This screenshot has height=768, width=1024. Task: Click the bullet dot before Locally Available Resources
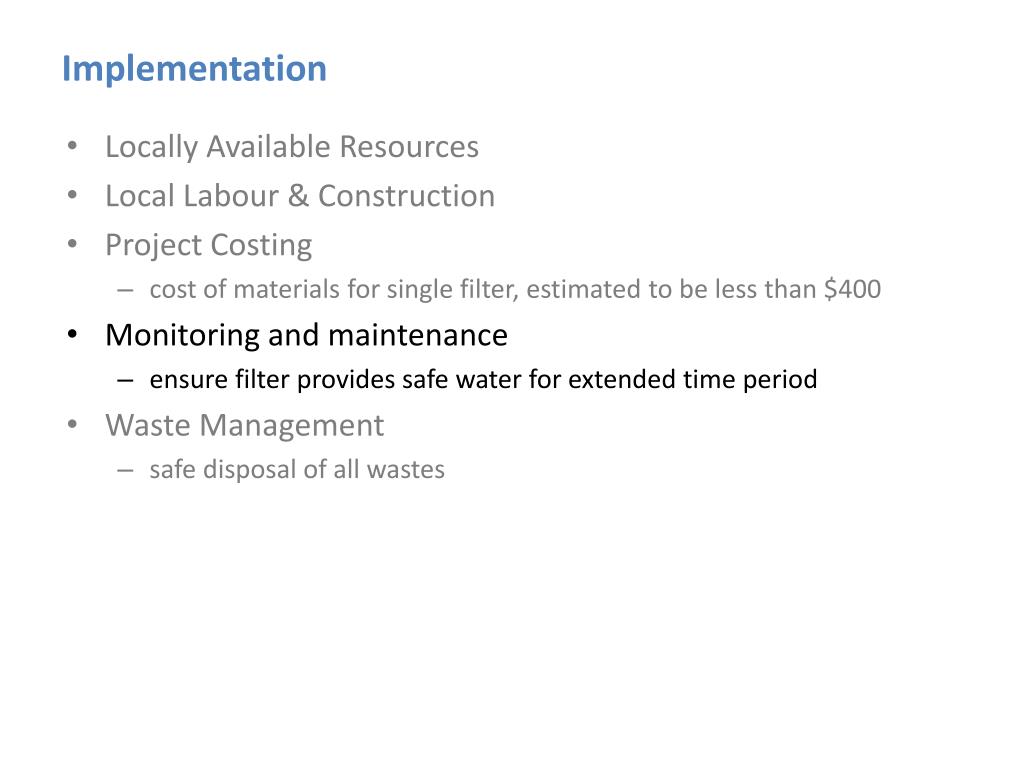pyautogui.click(x=72, y=146)
